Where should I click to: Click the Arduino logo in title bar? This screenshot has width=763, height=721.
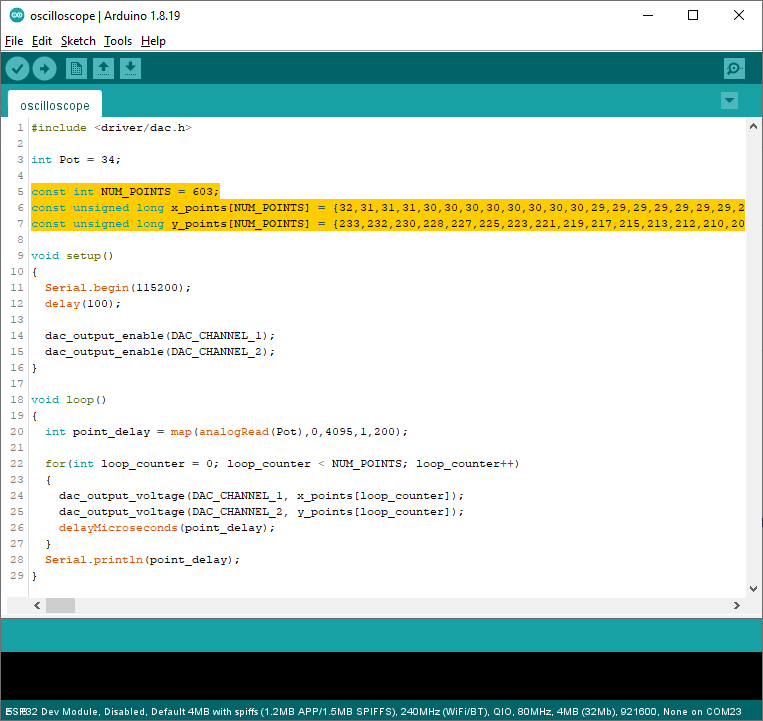tap(17, 16)
